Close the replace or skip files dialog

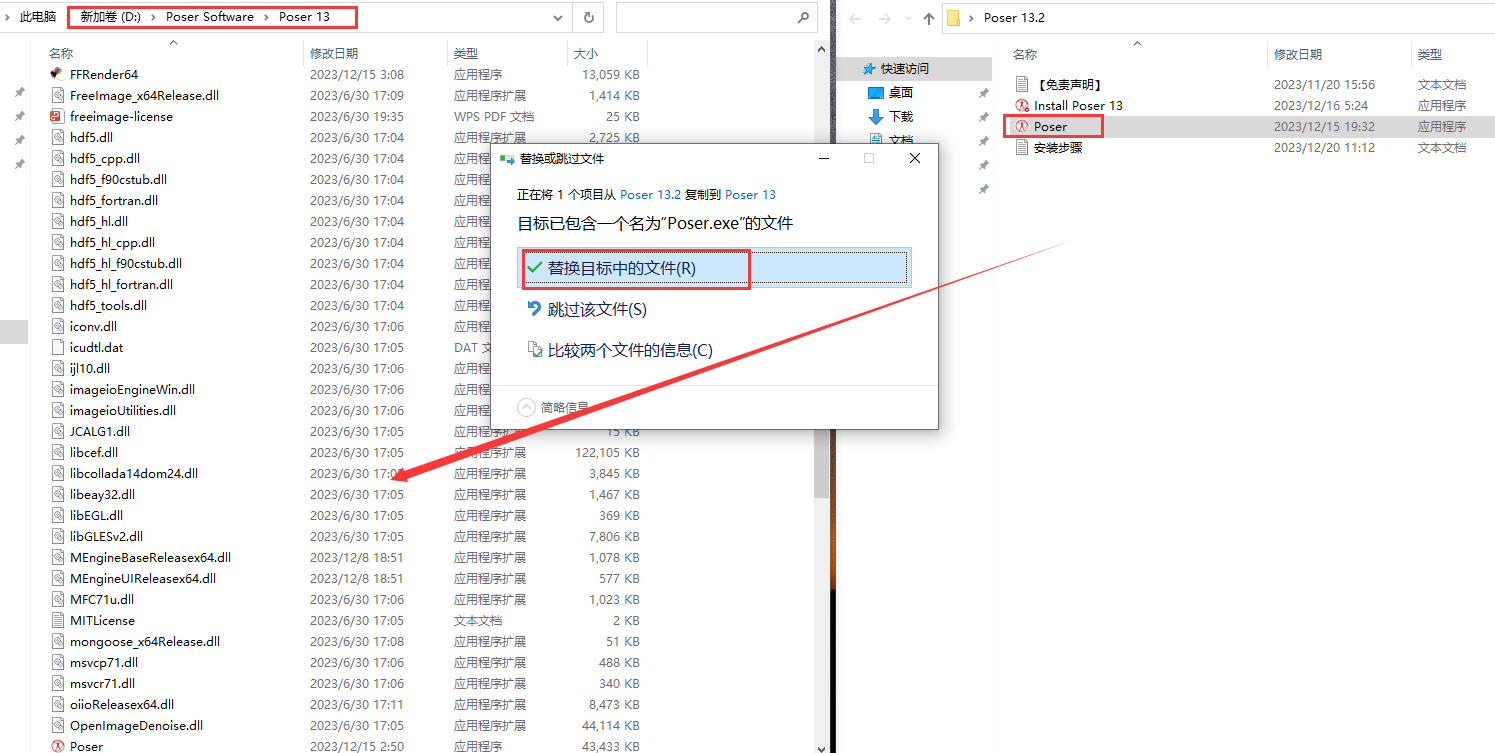pos(915,158)
